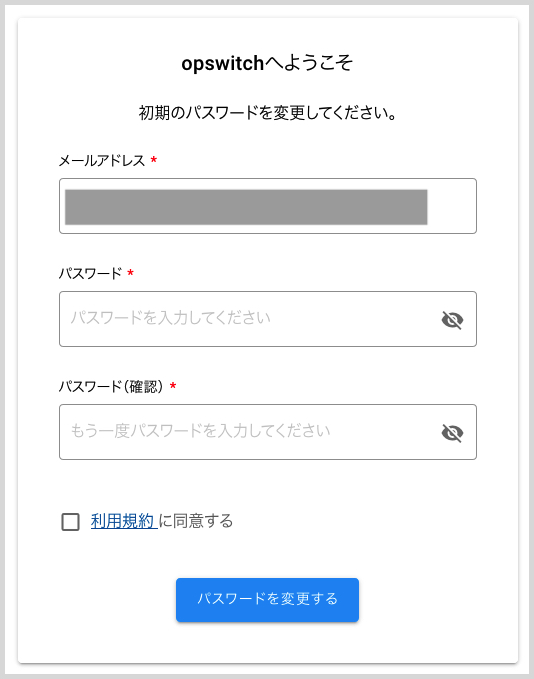Click the に同意する label text
This screenshot has height=679, width=534.
196,521
